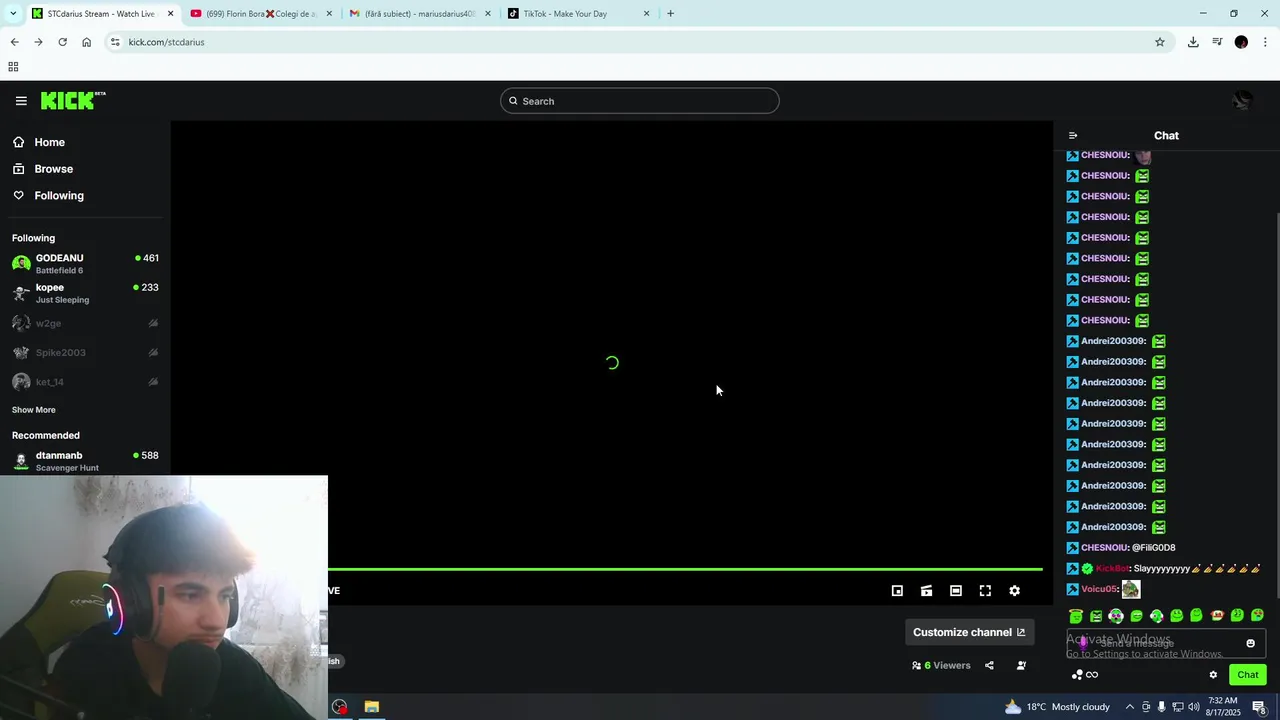Open the Kick hamburger sidebar menu
Viewport: 1280px width, 720px height.
21,101
